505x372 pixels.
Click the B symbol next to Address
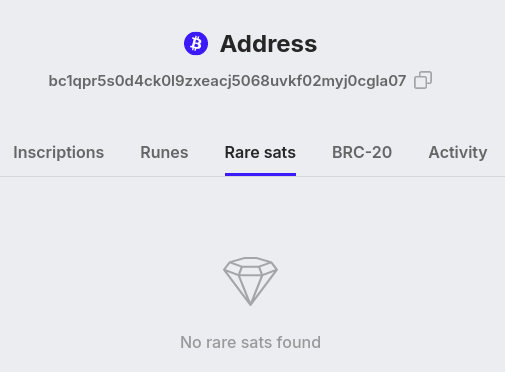coord(196,43)
